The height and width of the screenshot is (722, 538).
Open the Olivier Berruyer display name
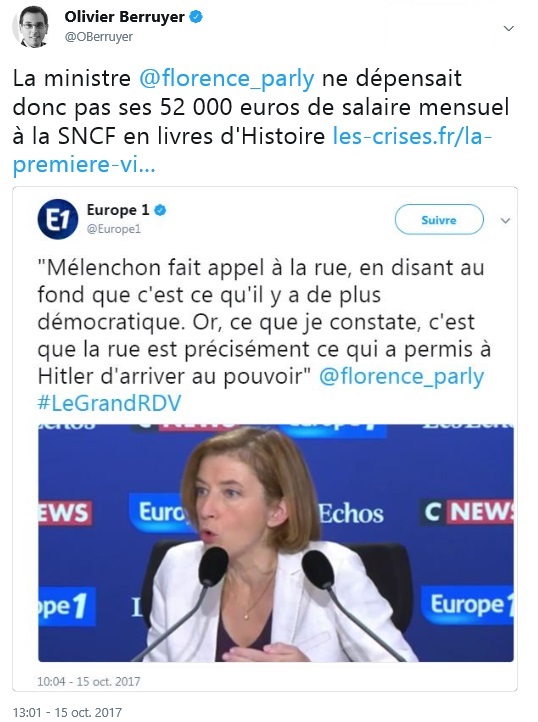[x=124, y=17]
